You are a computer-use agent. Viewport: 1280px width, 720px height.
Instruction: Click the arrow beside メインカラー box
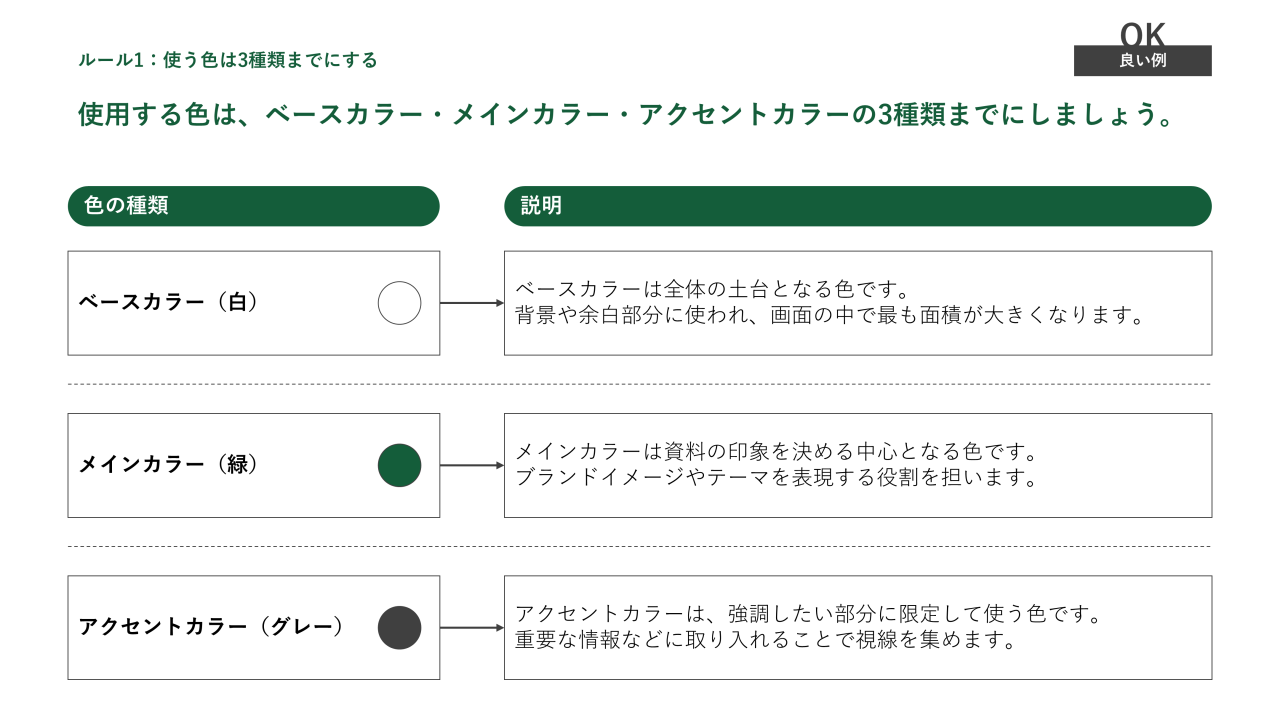pos(471,465)
